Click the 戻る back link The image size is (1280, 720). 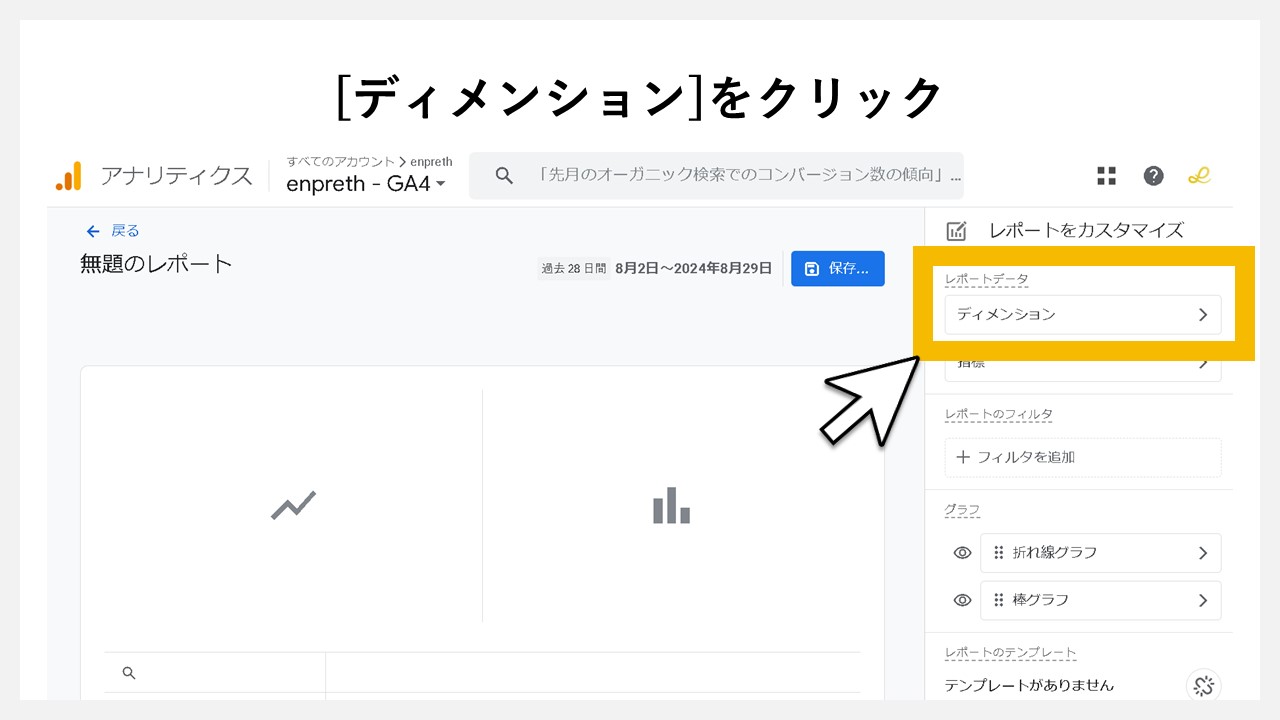click(112, 230)
